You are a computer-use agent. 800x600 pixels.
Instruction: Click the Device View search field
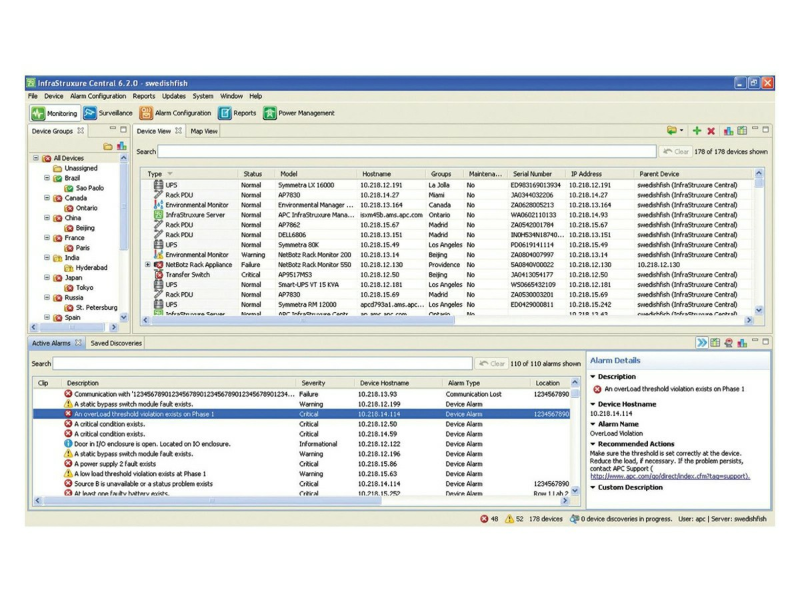point(407,152)
